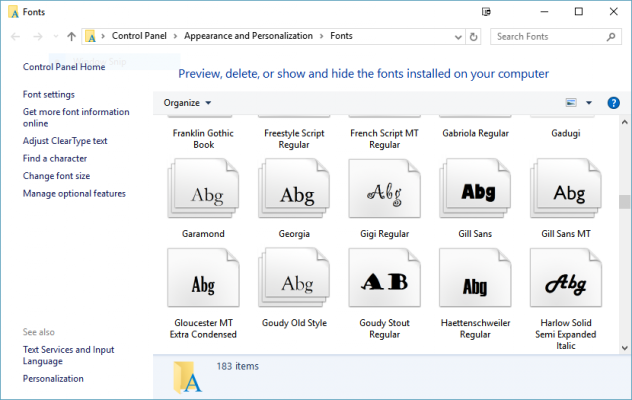Expand the chevron after Control Panel breadcrumb
The image size is (632, 400).
pyautogui.click(x=175, y=36)
